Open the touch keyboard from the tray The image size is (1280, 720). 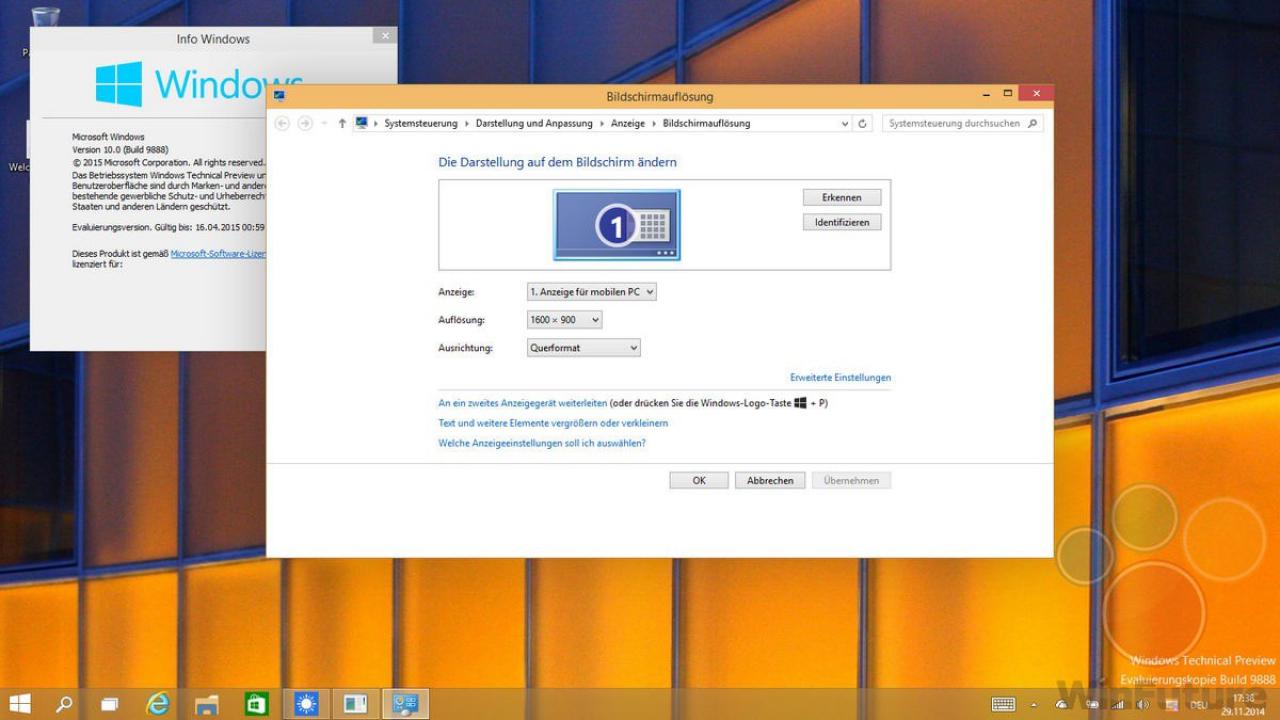tap(1003, 705)
